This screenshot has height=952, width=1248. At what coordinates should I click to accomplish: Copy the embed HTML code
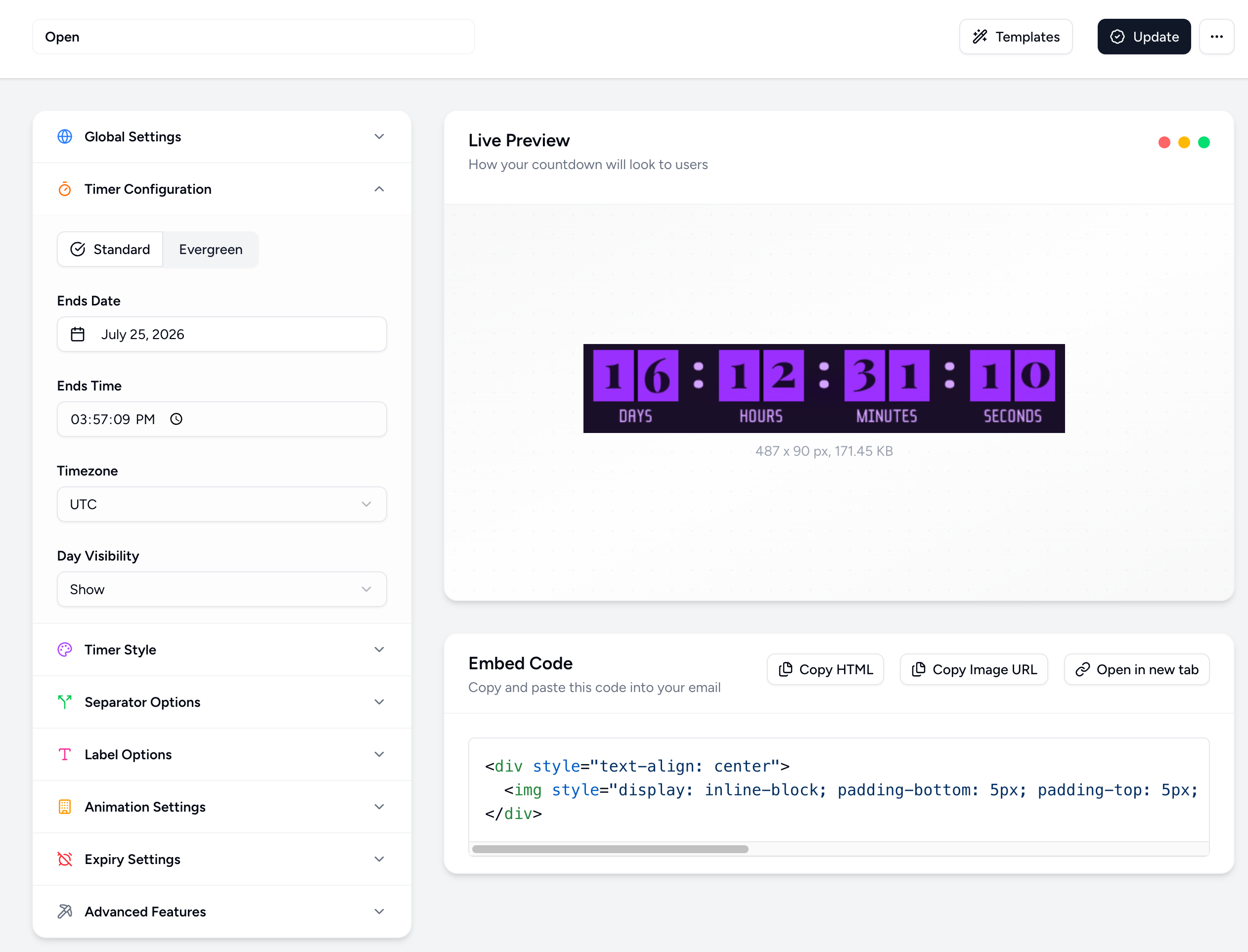[x=825, y=669]
